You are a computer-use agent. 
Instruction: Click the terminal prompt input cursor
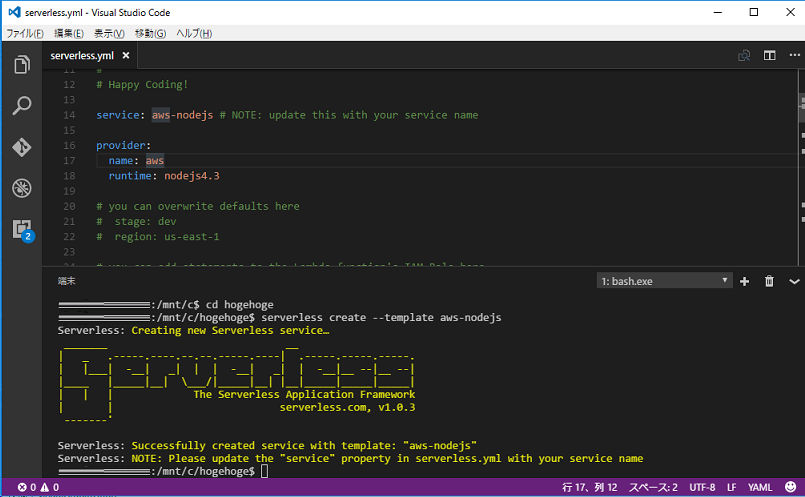click(264, 471)
